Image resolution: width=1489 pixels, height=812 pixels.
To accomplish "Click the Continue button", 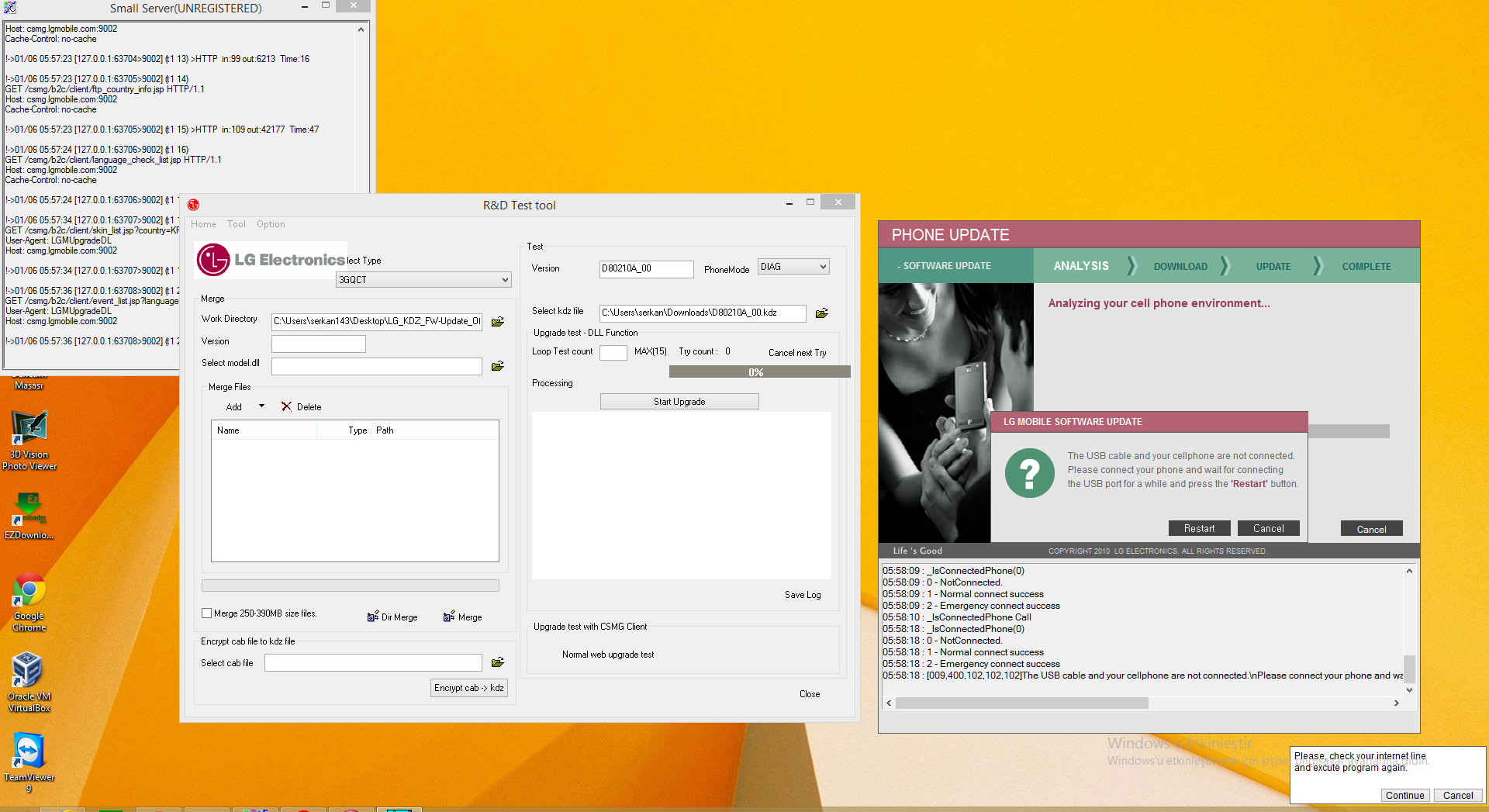I will pos(1404,795).
